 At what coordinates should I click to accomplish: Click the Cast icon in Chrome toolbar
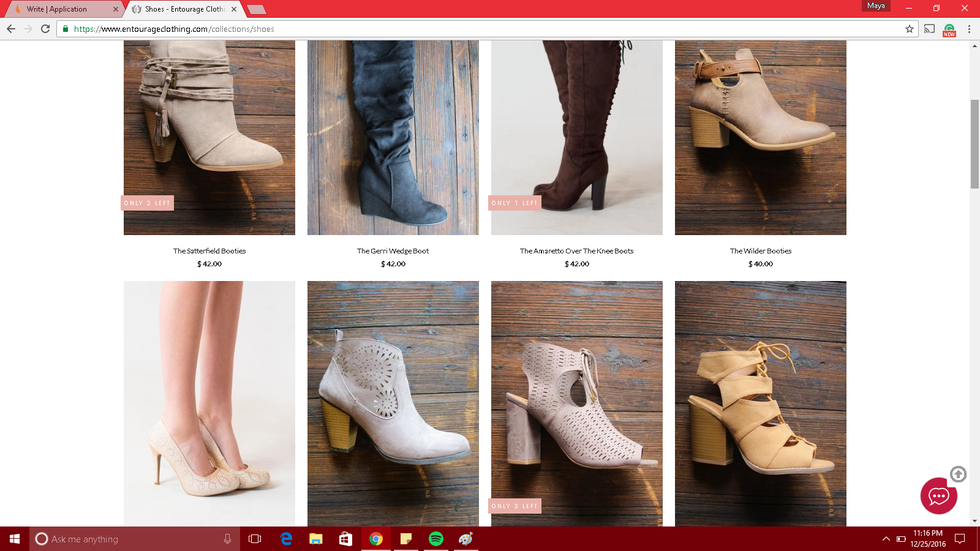[929, 29]
